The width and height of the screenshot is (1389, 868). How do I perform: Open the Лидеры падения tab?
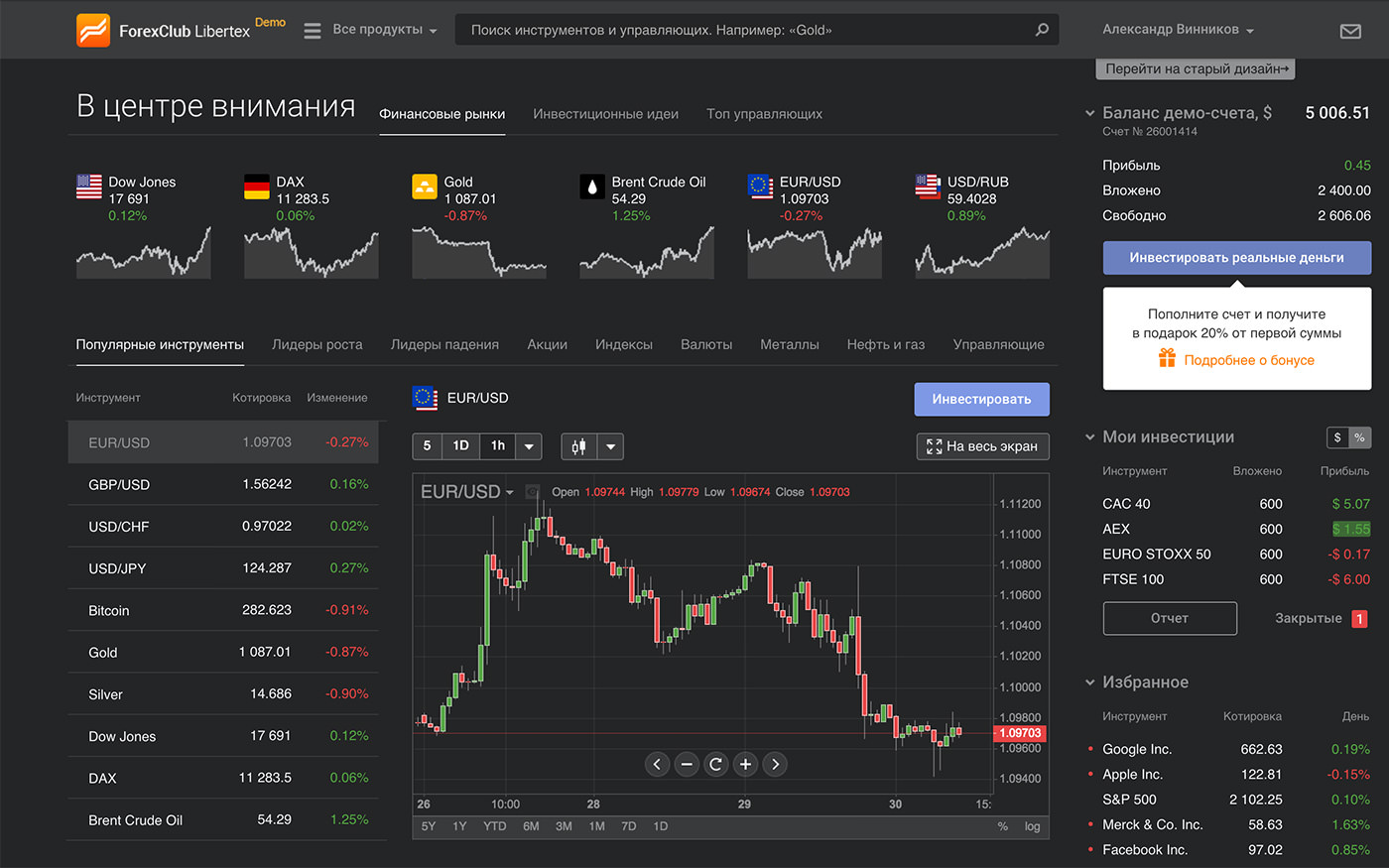(x=444, y=345)
